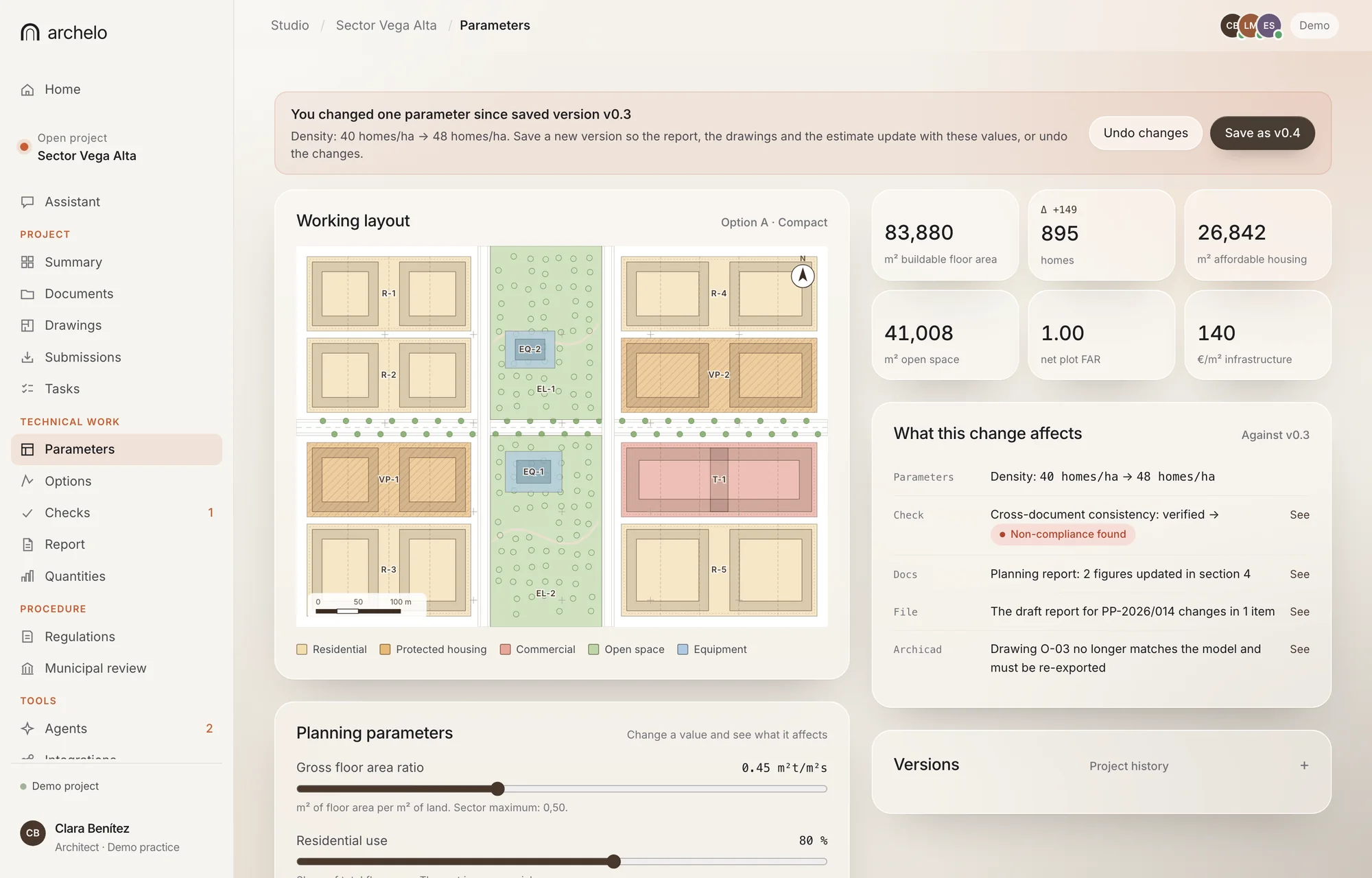
Task: Click the Parameters layout icon
Action: [x=27, y=449]
